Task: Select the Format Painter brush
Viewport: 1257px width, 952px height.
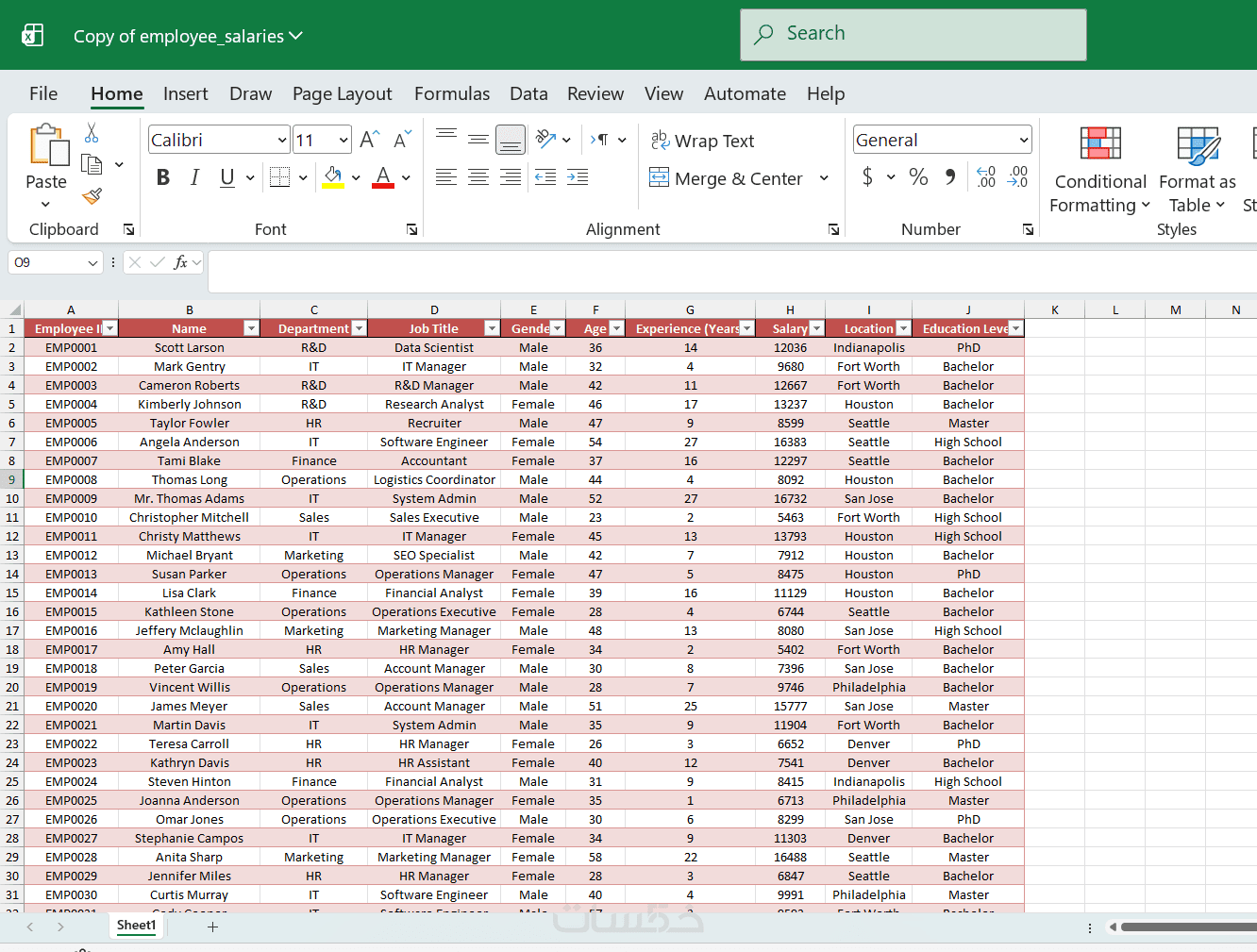Action: pos(92,196)
